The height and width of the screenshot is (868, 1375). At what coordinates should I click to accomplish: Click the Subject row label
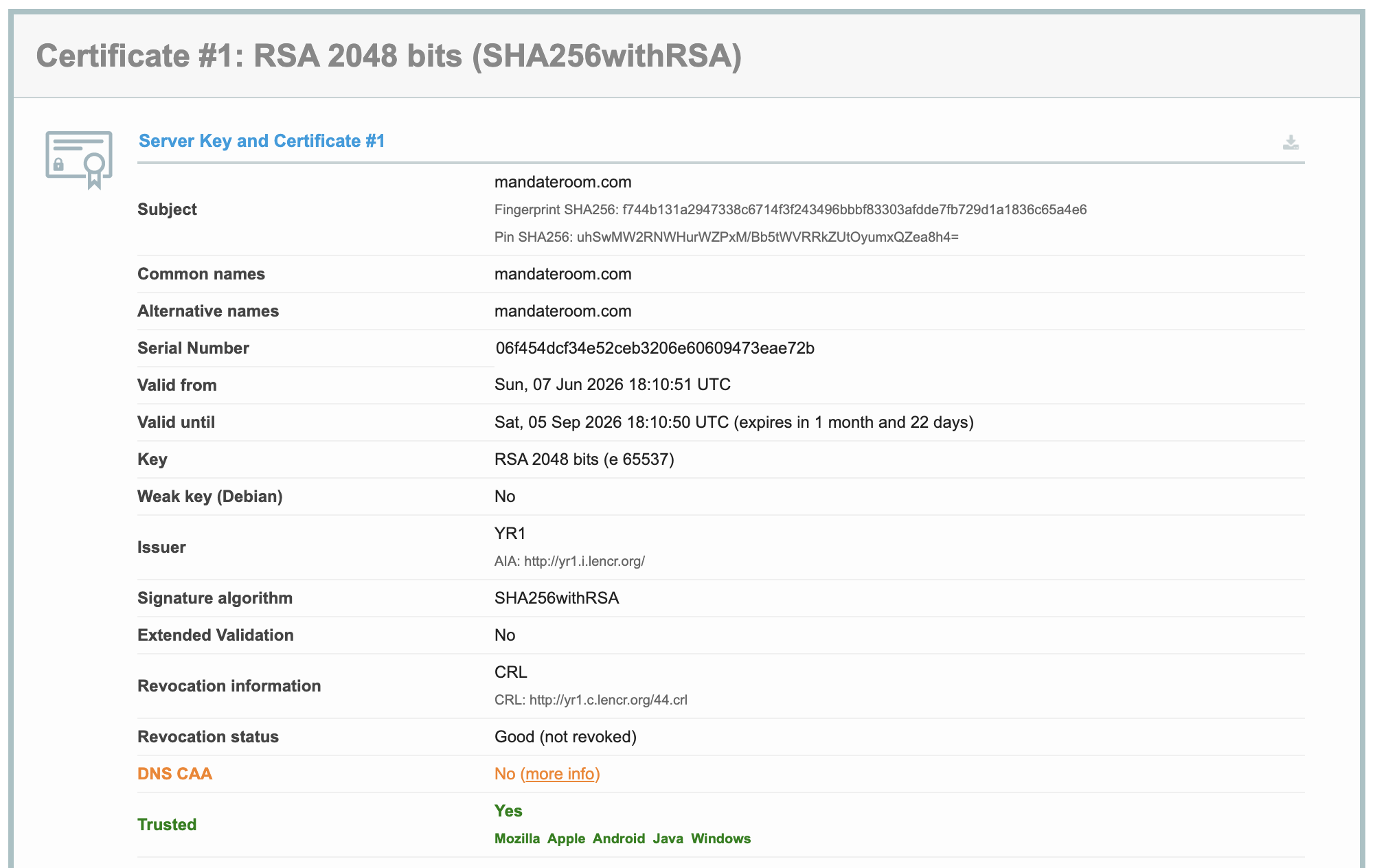click(x=167, y=209)
